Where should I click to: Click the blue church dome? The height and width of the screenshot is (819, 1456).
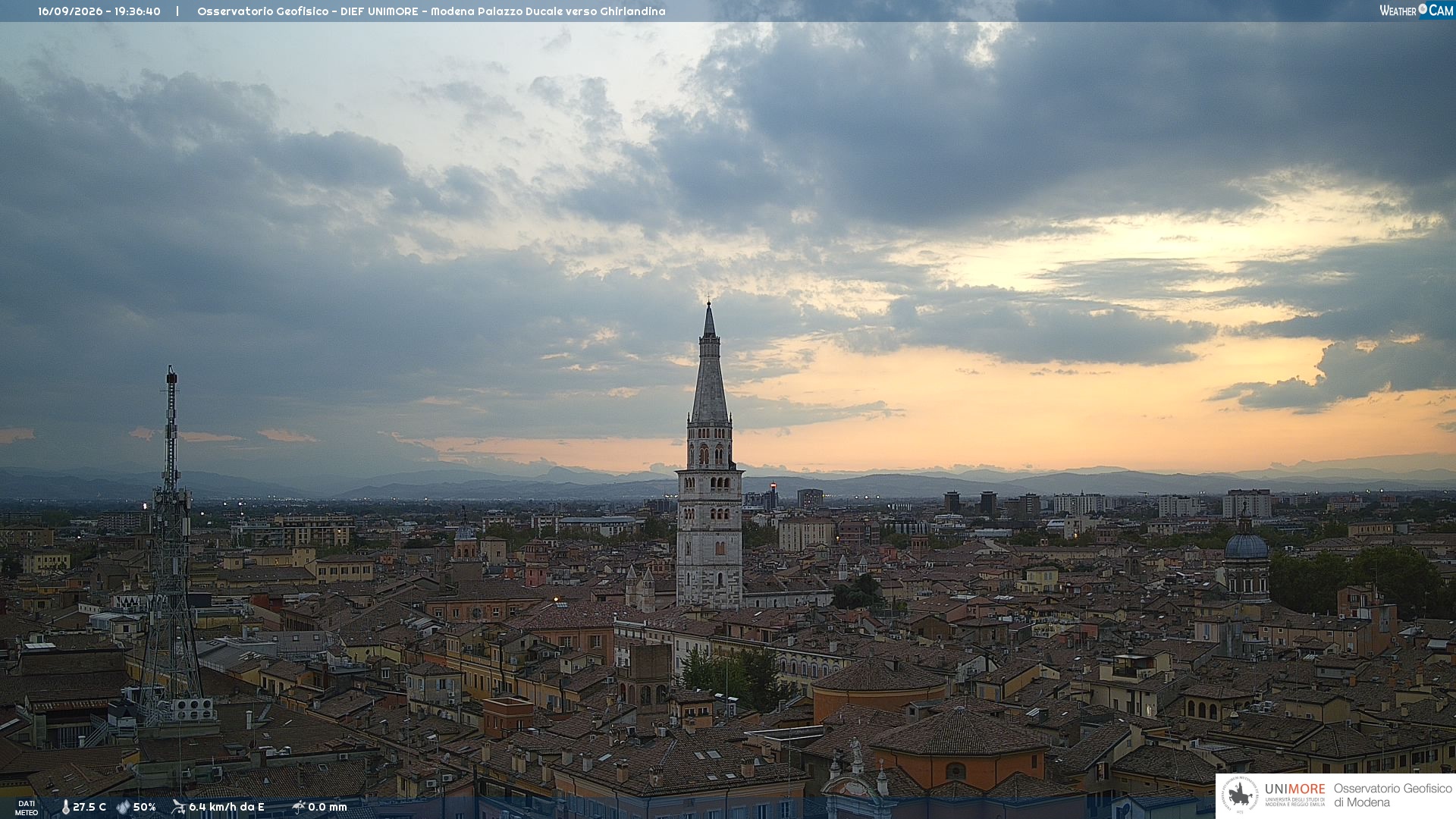pyautogui.click(x=1246, y=545)
